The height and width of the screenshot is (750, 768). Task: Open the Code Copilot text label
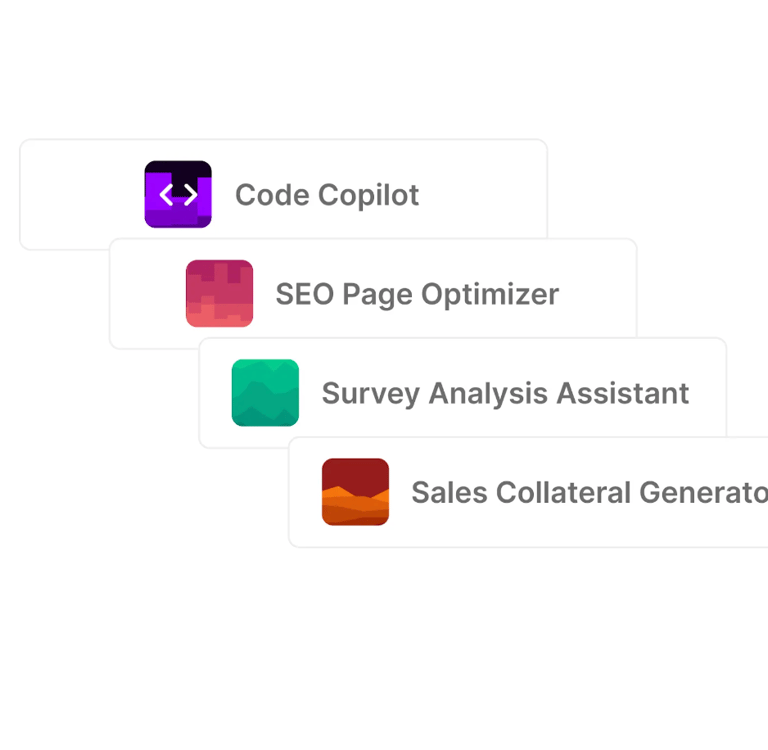pos(327,195)
